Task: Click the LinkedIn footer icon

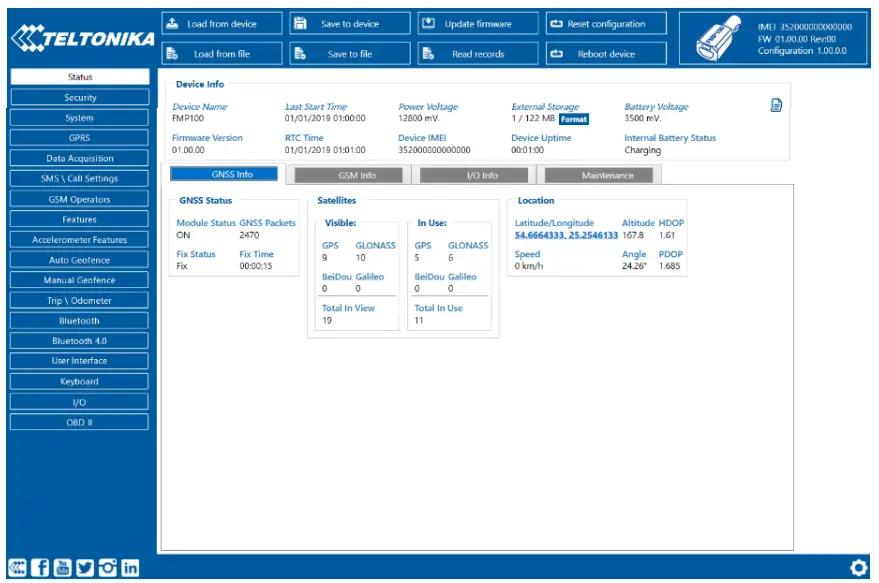Action: (129, 565)
